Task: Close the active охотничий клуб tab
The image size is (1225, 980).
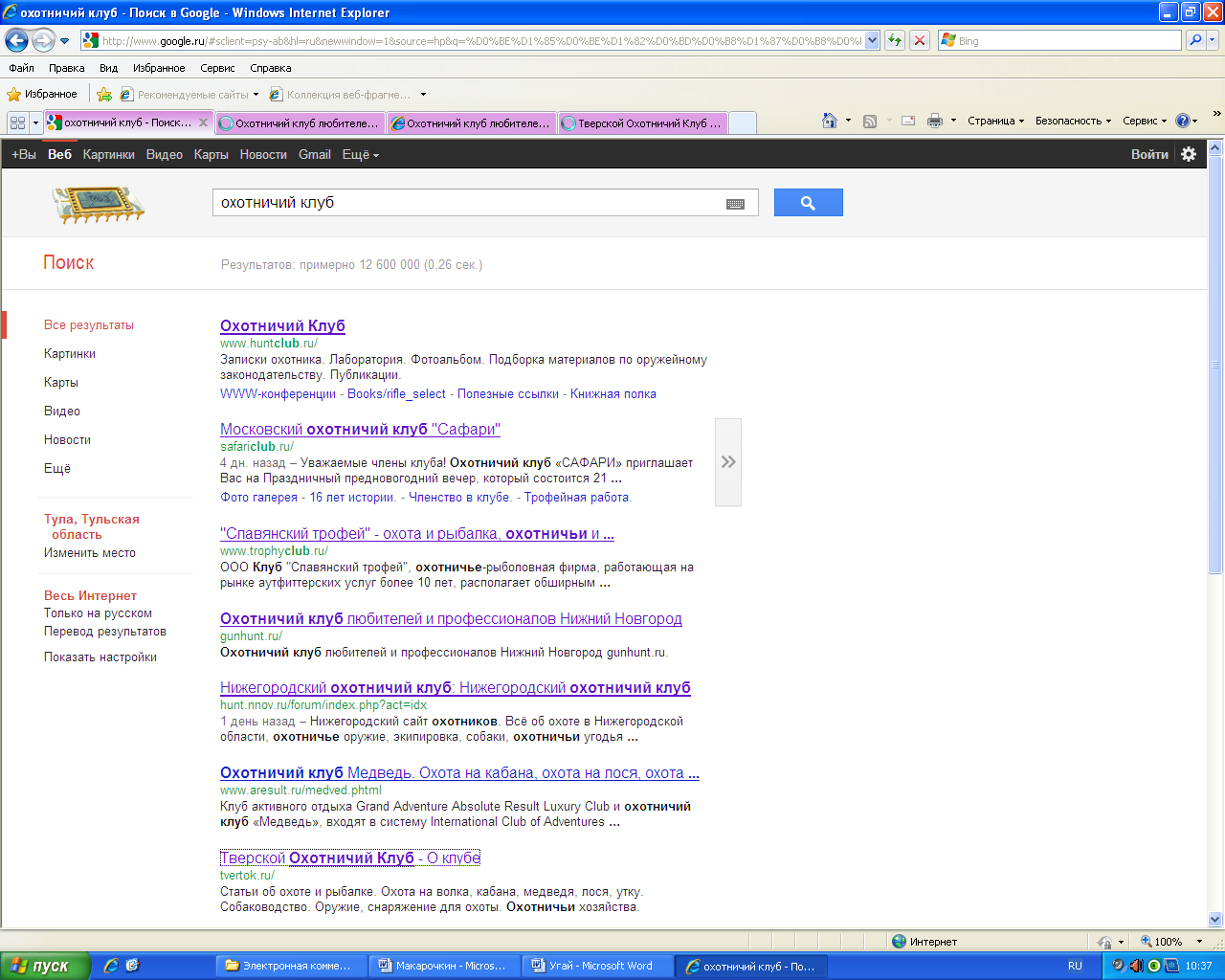Action: coord(203,122)
